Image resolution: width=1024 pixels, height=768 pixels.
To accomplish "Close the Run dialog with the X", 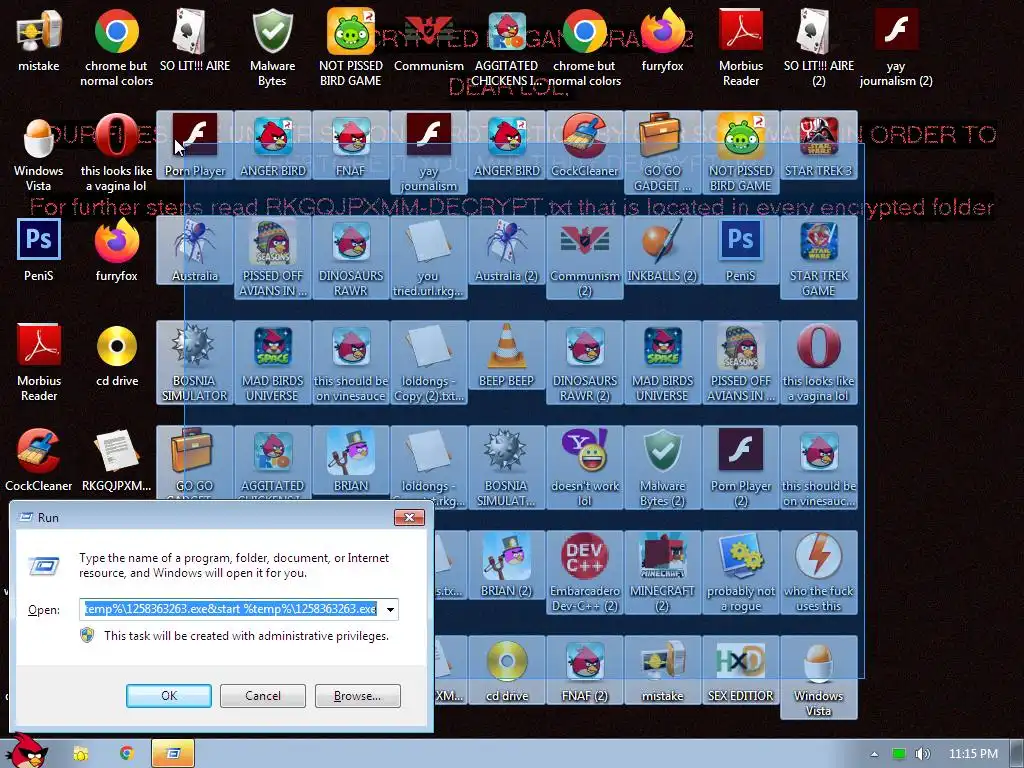I will tap(409, 517).
